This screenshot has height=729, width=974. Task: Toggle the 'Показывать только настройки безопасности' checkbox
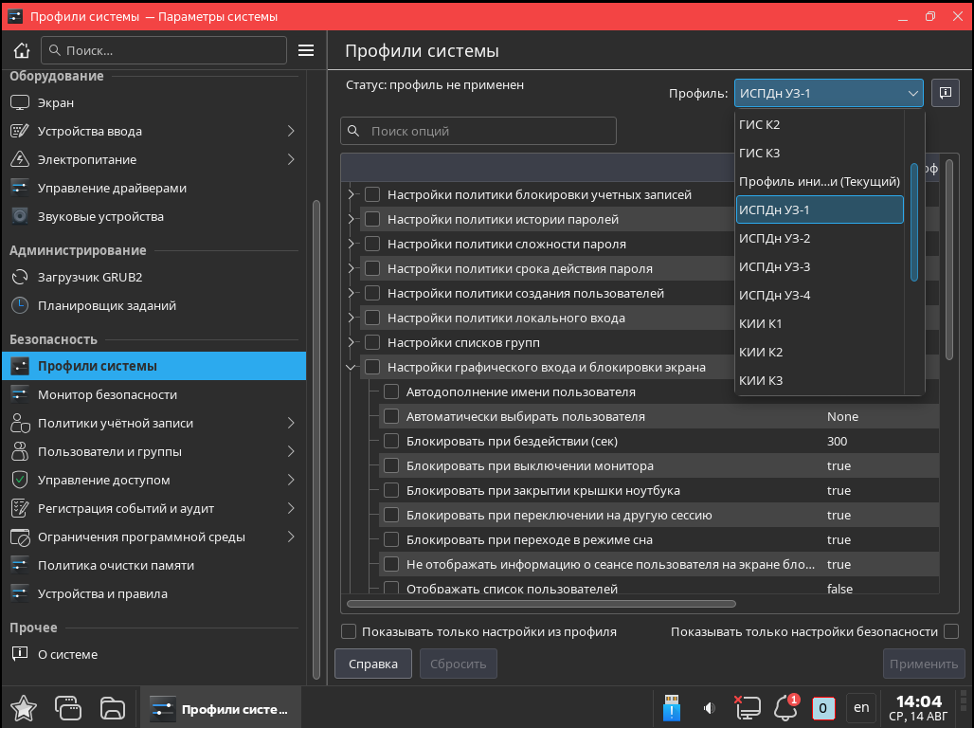[951, 631]
